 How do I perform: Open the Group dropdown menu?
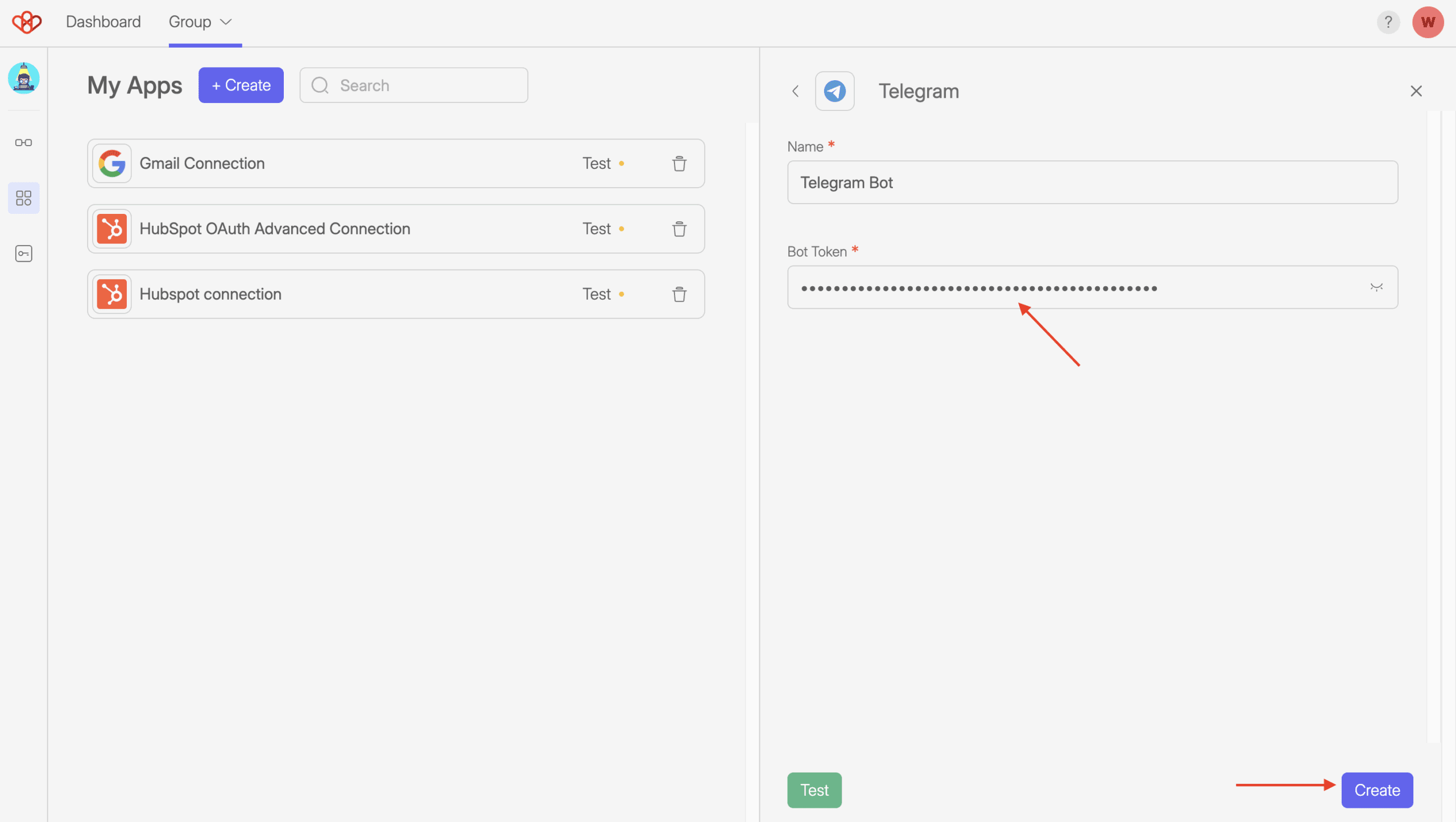pyautogui.click(x=200, y=22)
